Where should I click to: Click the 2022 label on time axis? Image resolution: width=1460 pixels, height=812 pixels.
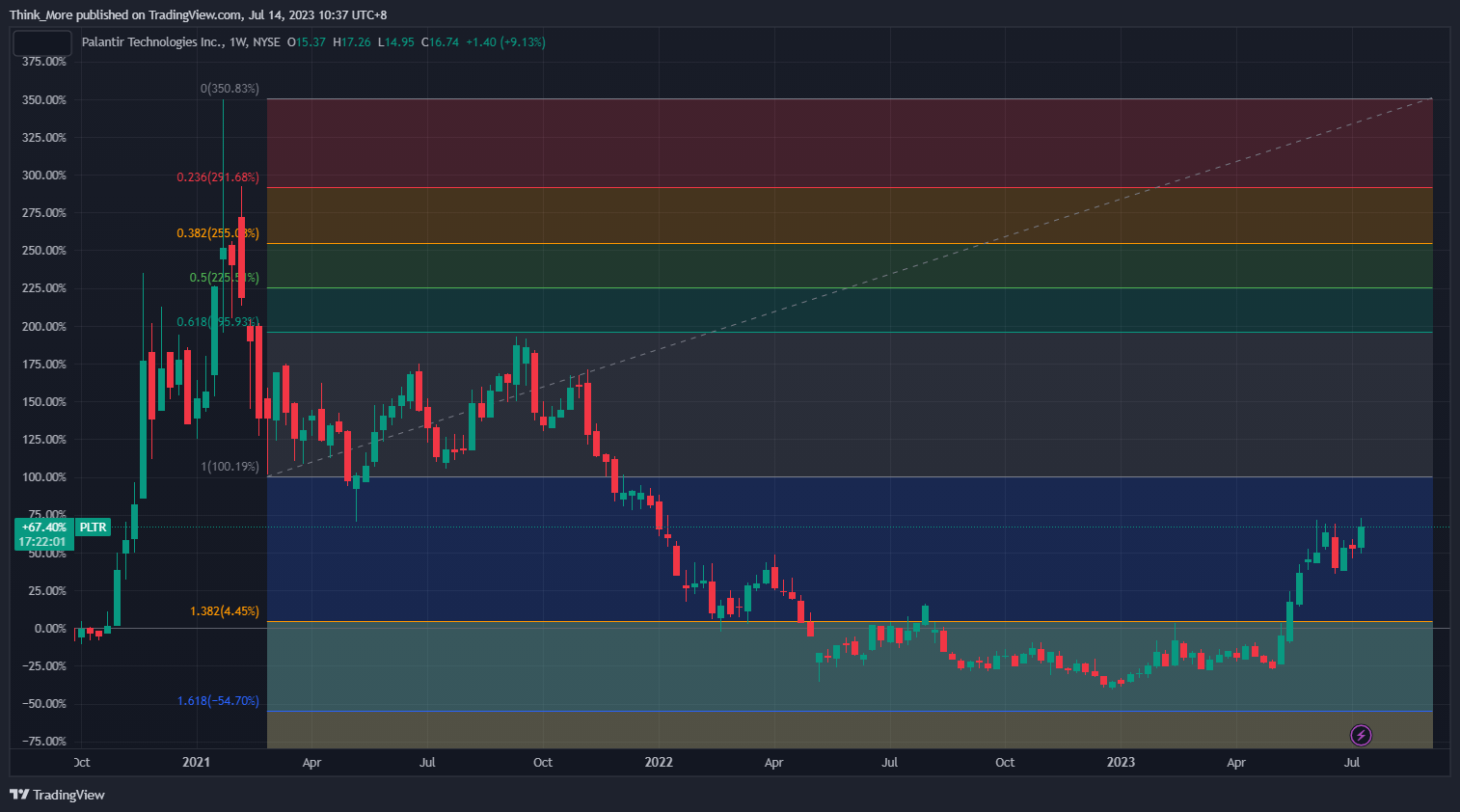[x=659, y=762]
